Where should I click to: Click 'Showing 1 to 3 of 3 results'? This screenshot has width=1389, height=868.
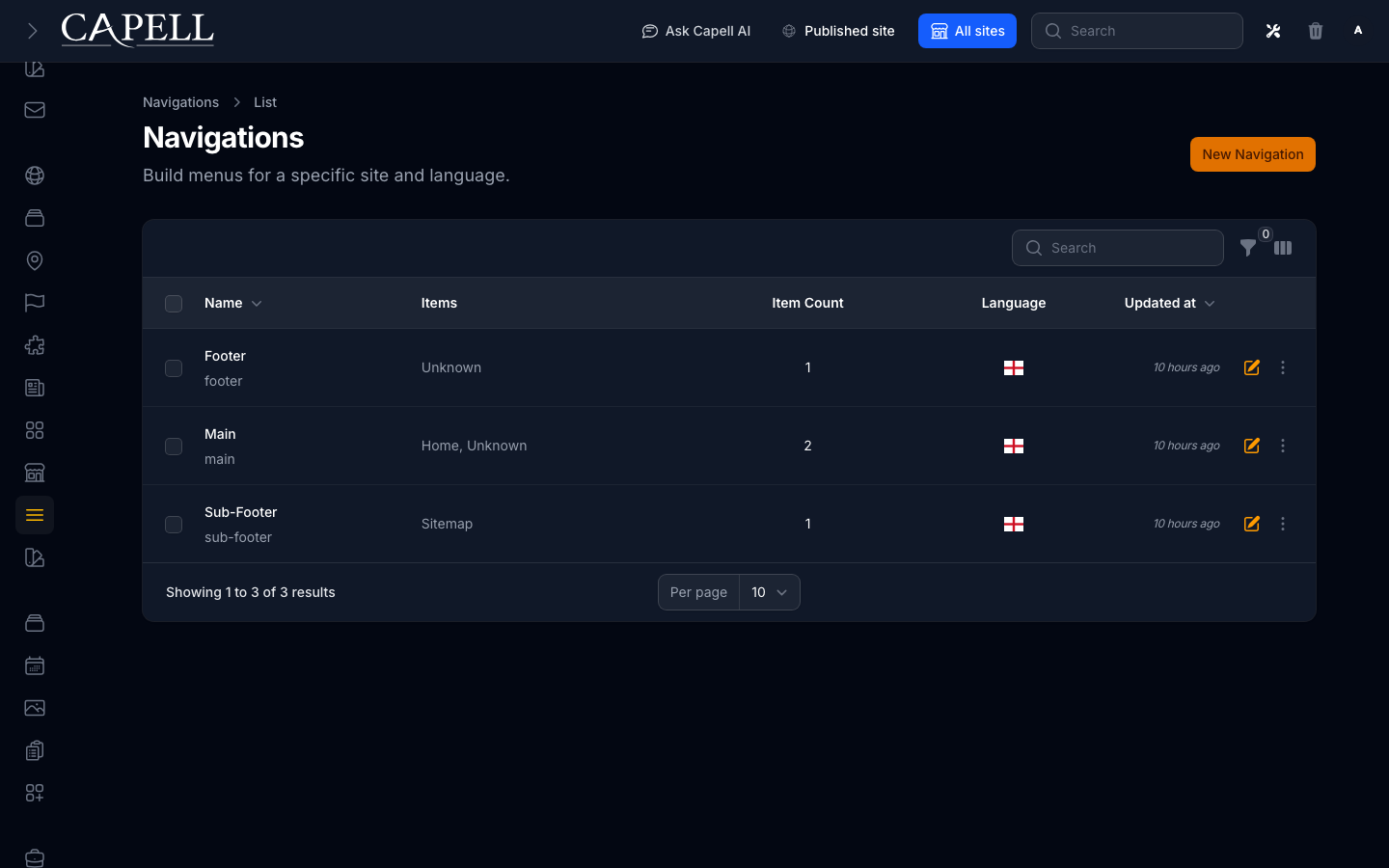pyautogui.click(x=251, y=592)
